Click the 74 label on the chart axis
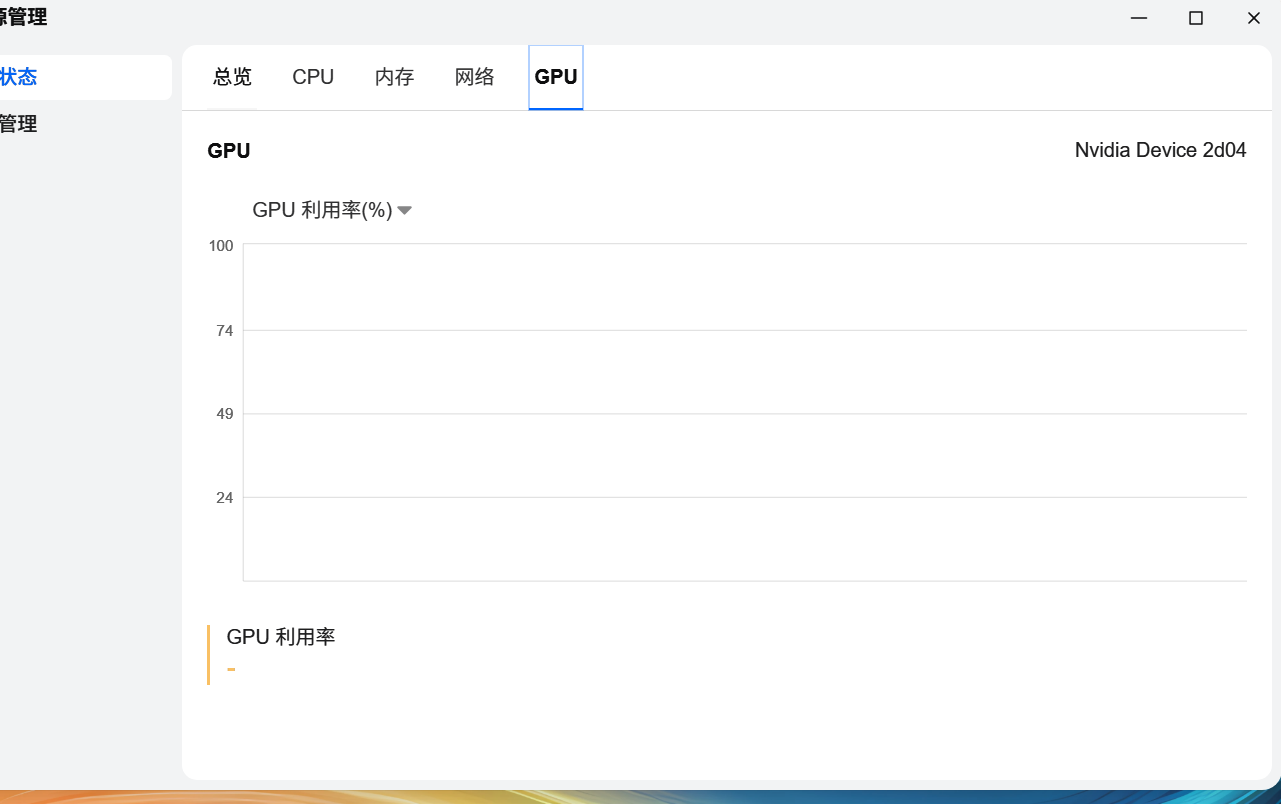Image resolution: width=1281 pixels, height=804 pixels. (225, 331)
